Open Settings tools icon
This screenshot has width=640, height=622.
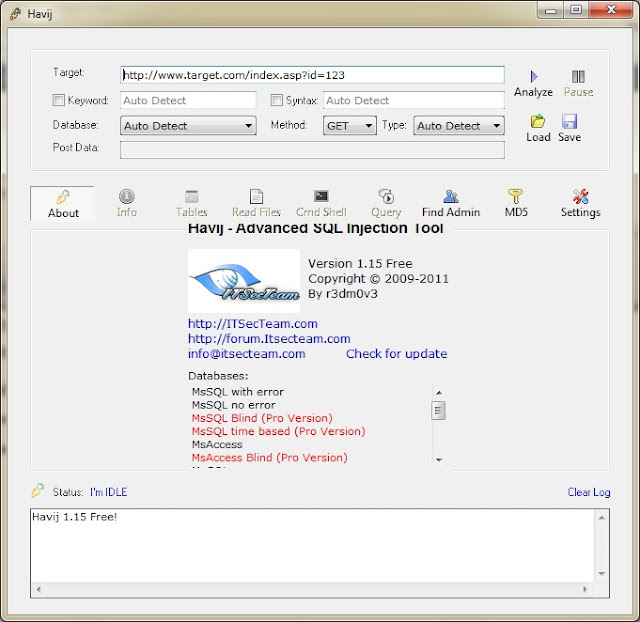(x=580, y=196)
